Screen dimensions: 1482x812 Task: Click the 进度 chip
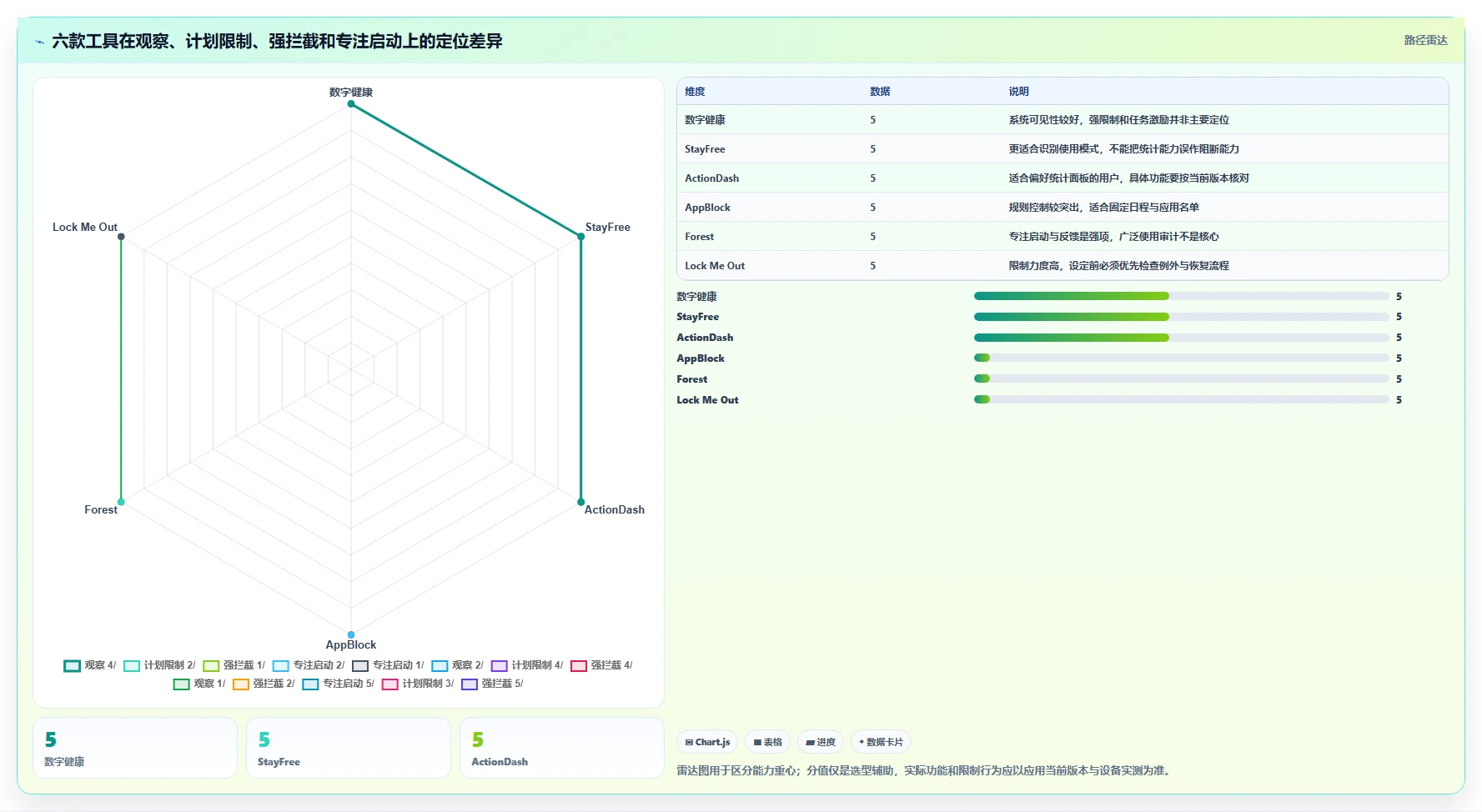tap(821, 742)
